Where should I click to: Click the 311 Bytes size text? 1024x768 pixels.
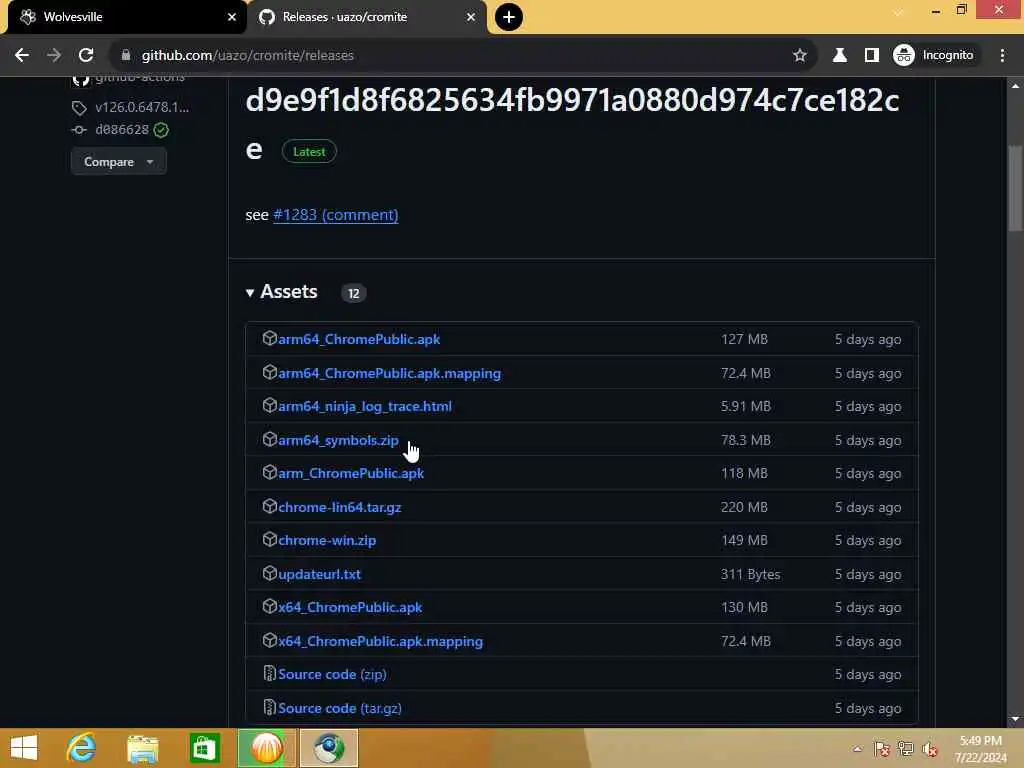pos(750,574)
